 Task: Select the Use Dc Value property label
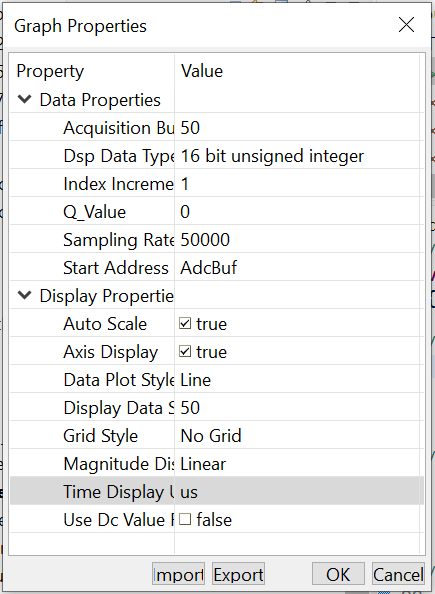pos(119,520)
